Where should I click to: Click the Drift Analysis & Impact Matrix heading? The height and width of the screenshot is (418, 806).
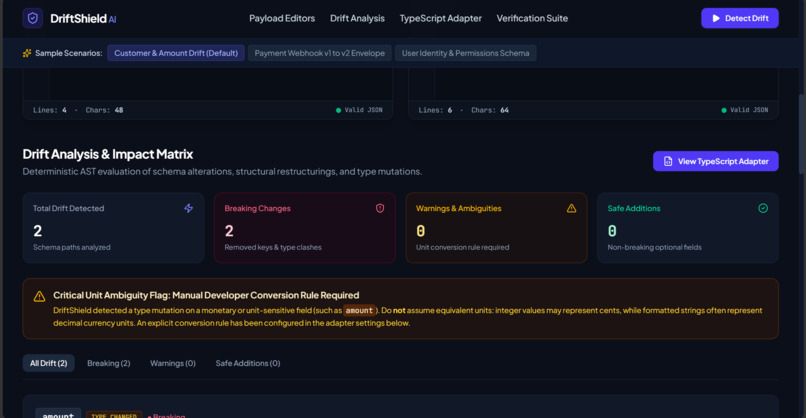108,154
